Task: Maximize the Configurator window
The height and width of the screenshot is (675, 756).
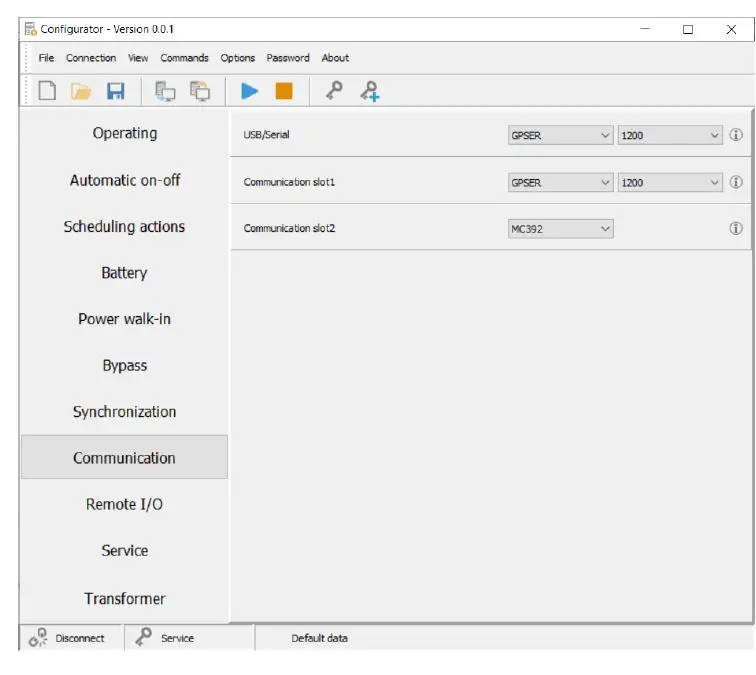Action: 688,29
